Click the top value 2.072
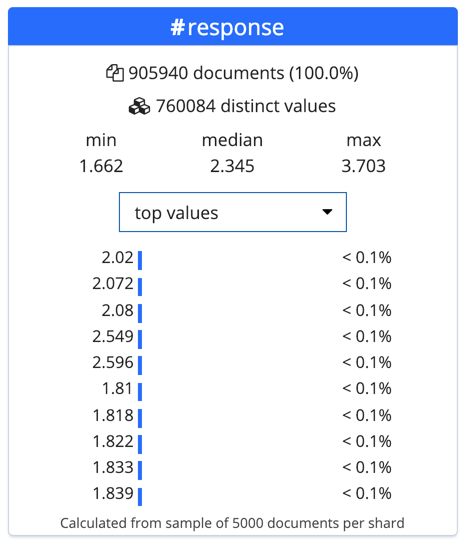Screen dimensions: 469x547 coord(113,284)
